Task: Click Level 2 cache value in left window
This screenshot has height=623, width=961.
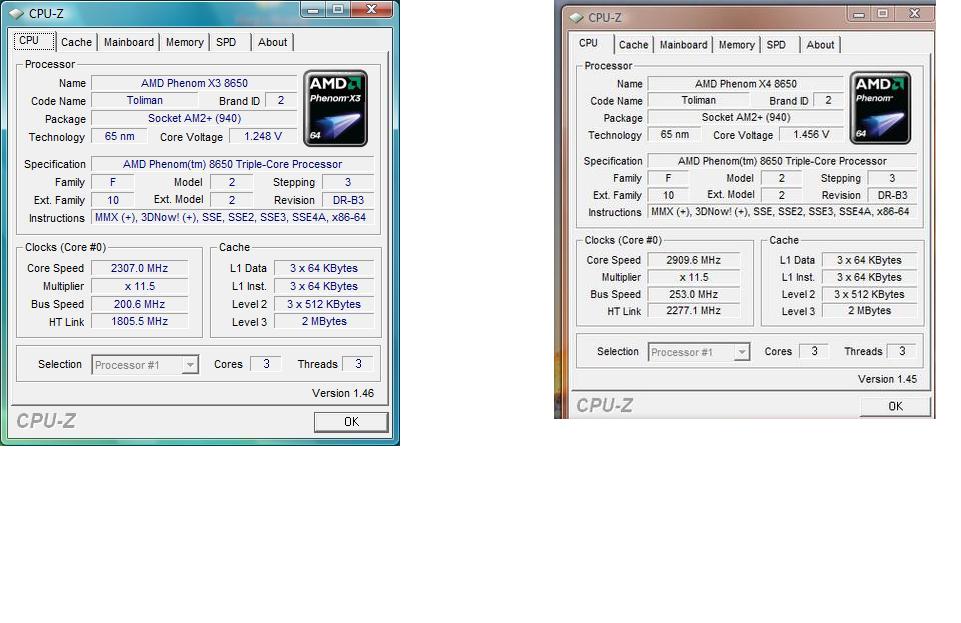Action: coord(324,304)
